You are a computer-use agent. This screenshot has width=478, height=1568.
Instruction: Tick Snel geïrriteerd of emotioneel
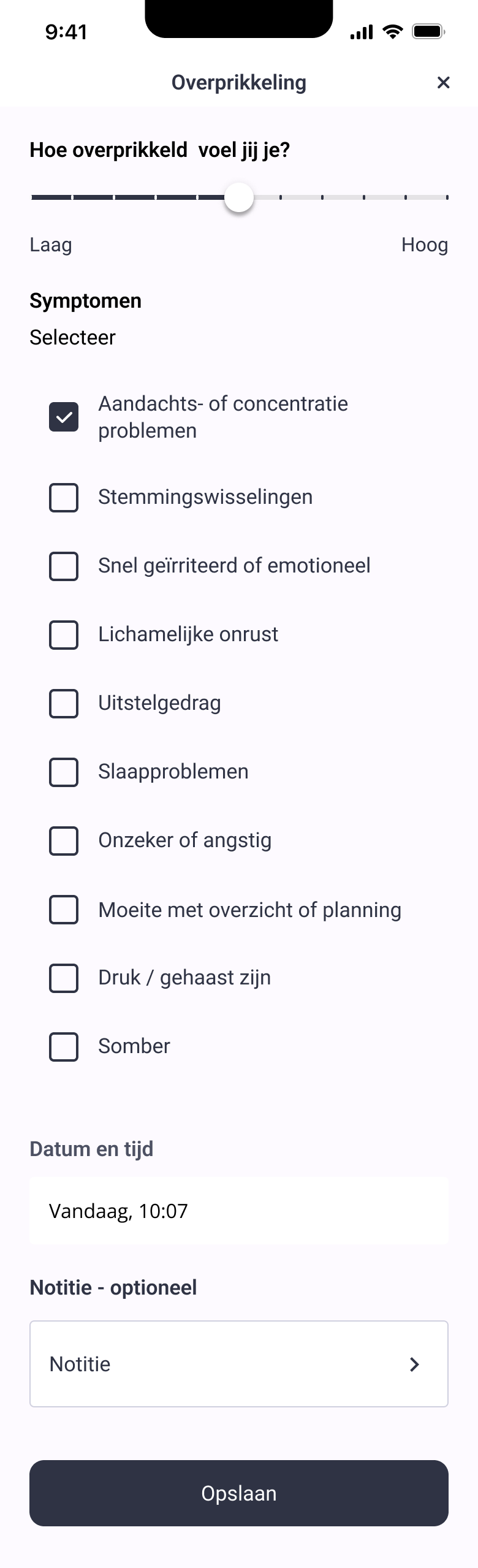(x=64, y=566)
